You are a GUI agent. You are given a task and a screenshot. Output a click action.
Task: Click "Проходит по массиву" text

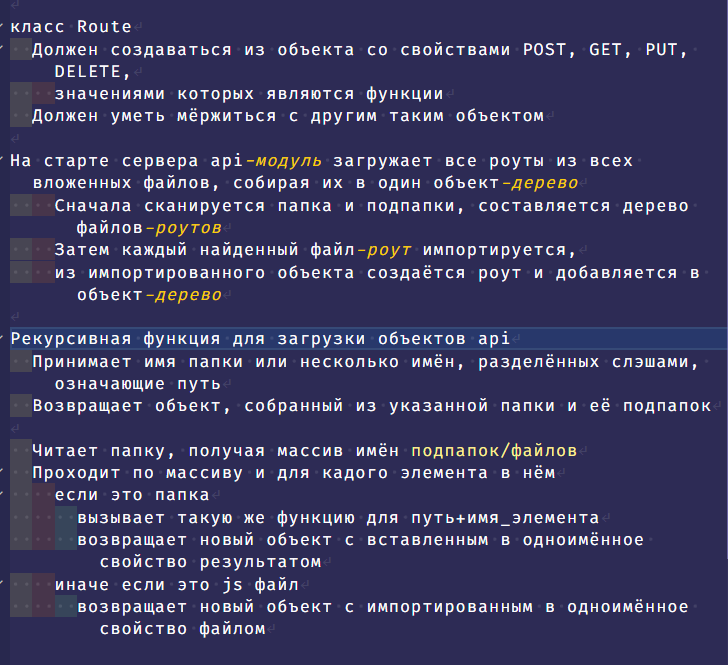coord(137,473)
